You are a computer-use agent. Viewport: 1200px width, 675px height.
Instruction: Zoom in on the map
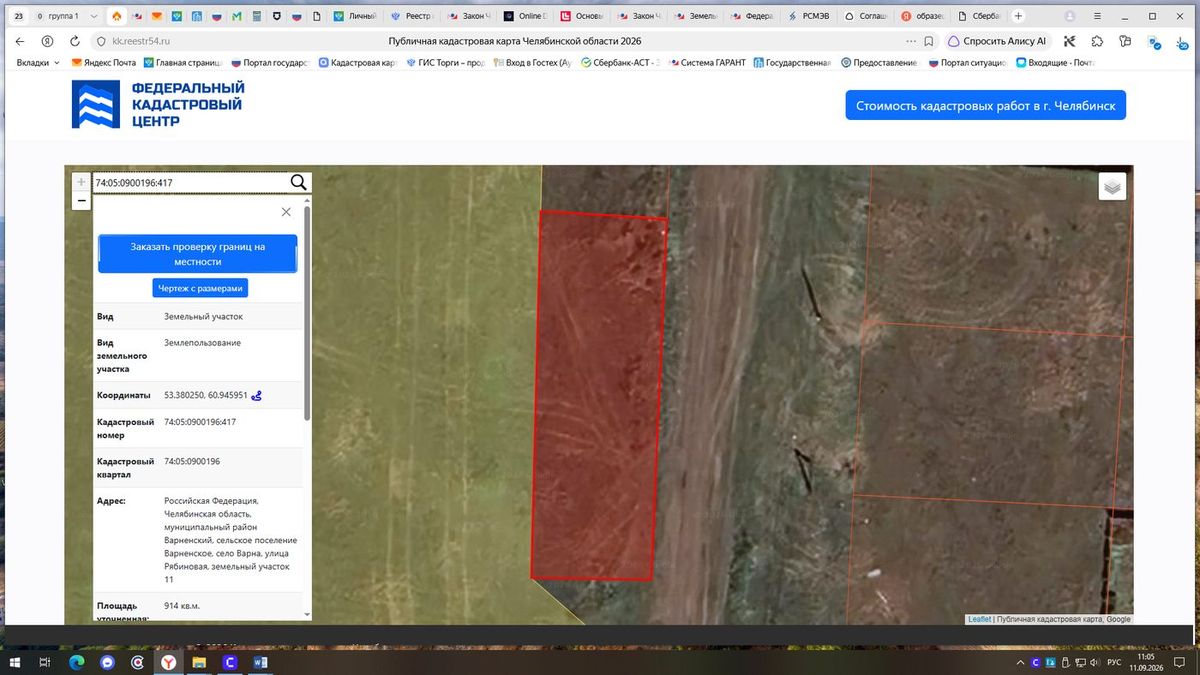(81, 182)
